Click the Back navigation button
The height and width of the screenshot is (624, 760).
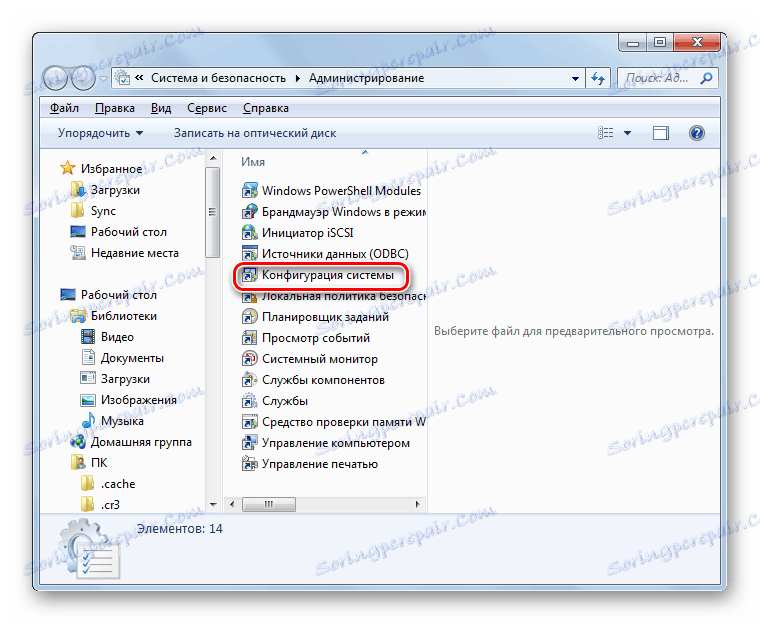(55, 78)
